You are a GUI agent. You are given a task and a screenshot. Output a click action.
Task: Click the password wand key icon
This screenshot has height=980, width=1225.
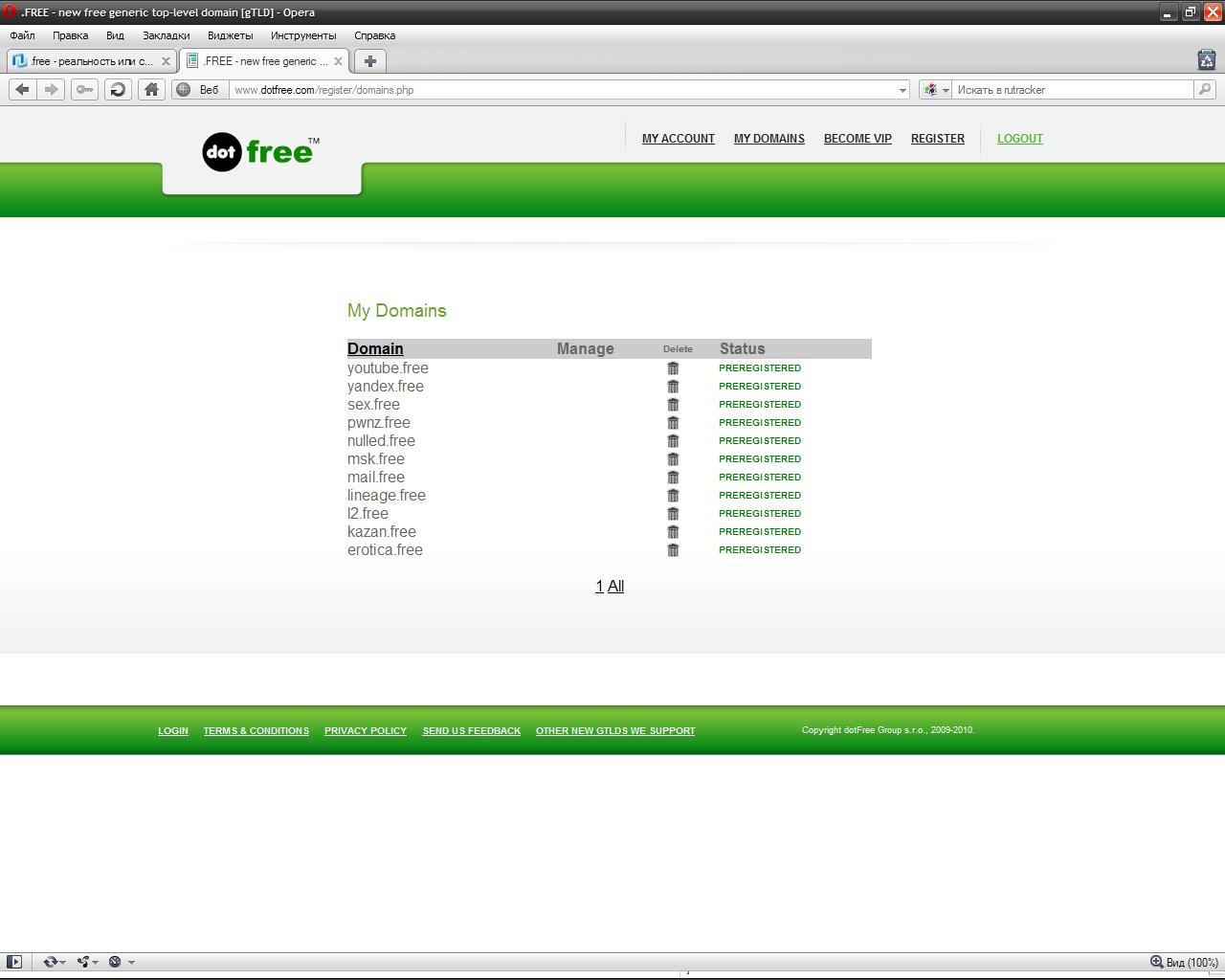(85, 89)
